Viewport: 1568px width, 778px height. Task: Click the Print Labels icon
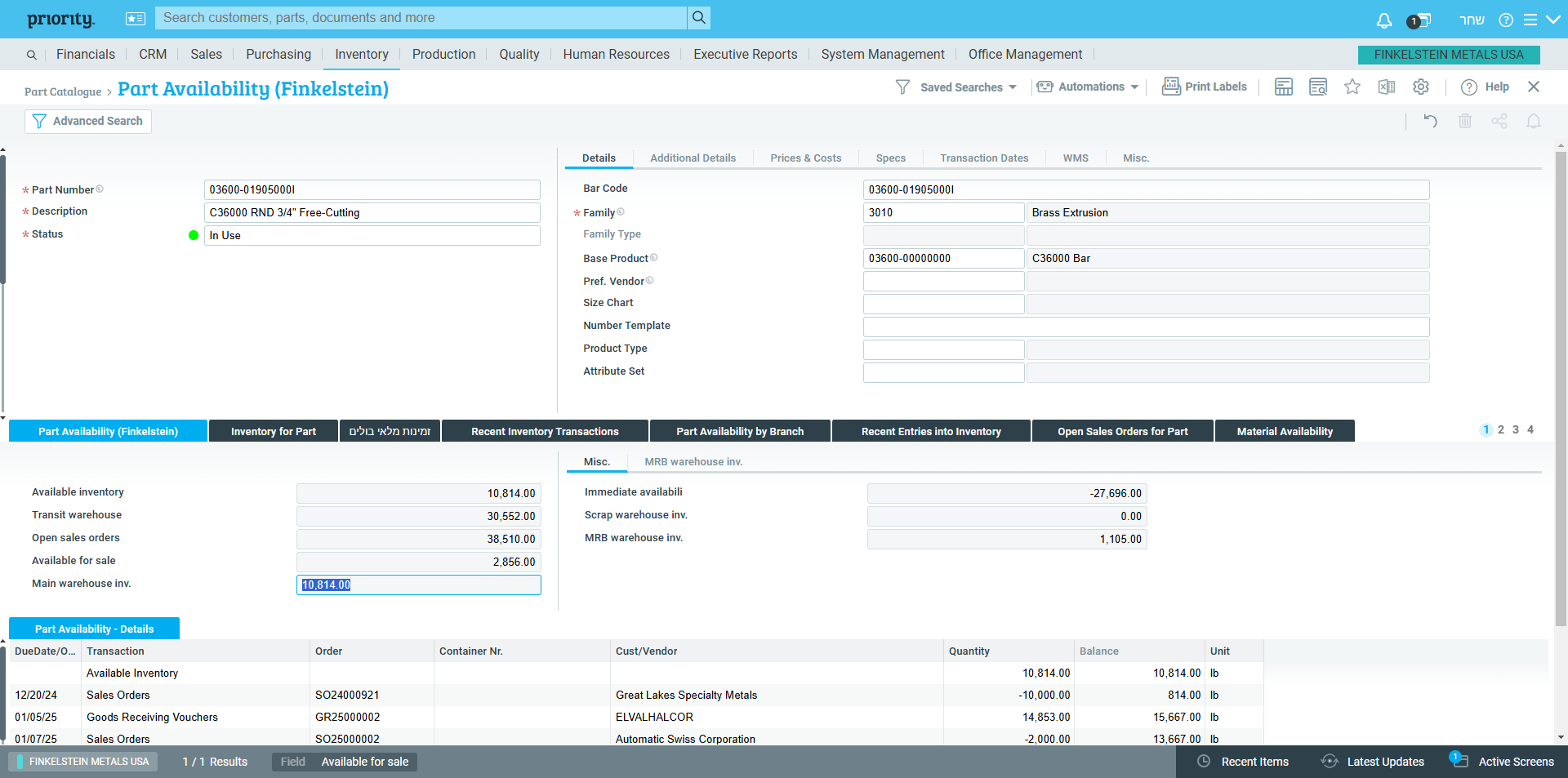click(1171, 87)
